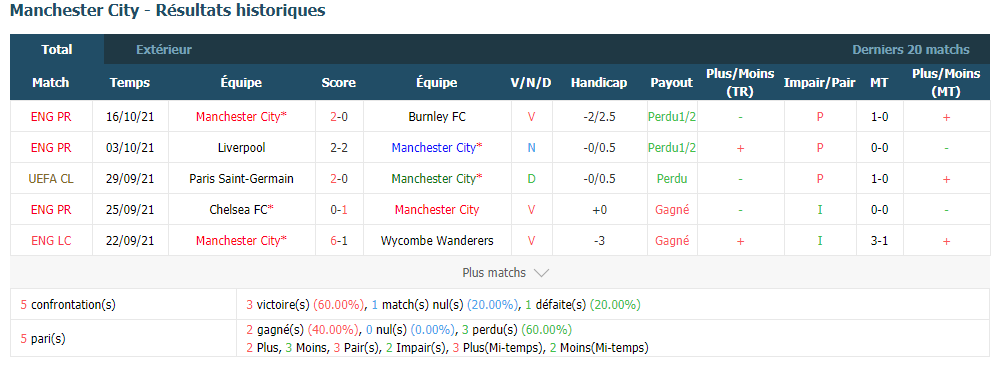
Task: Open the Burnley FC team link
Action: click(x=437, y=117)
